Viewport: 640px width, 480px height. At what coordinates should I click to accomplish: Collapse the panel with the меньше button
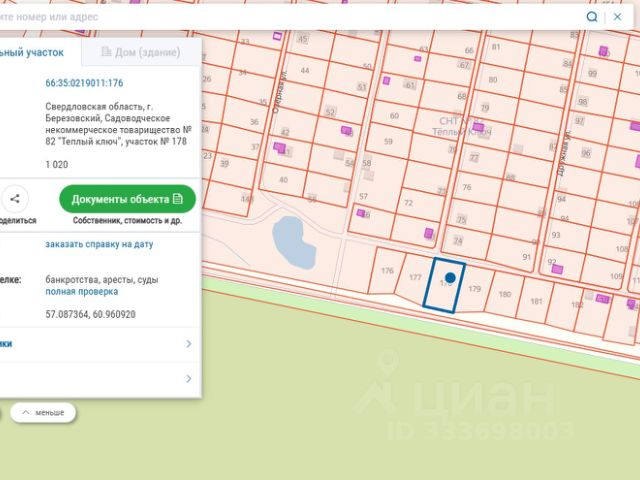[x=43, y=413]
